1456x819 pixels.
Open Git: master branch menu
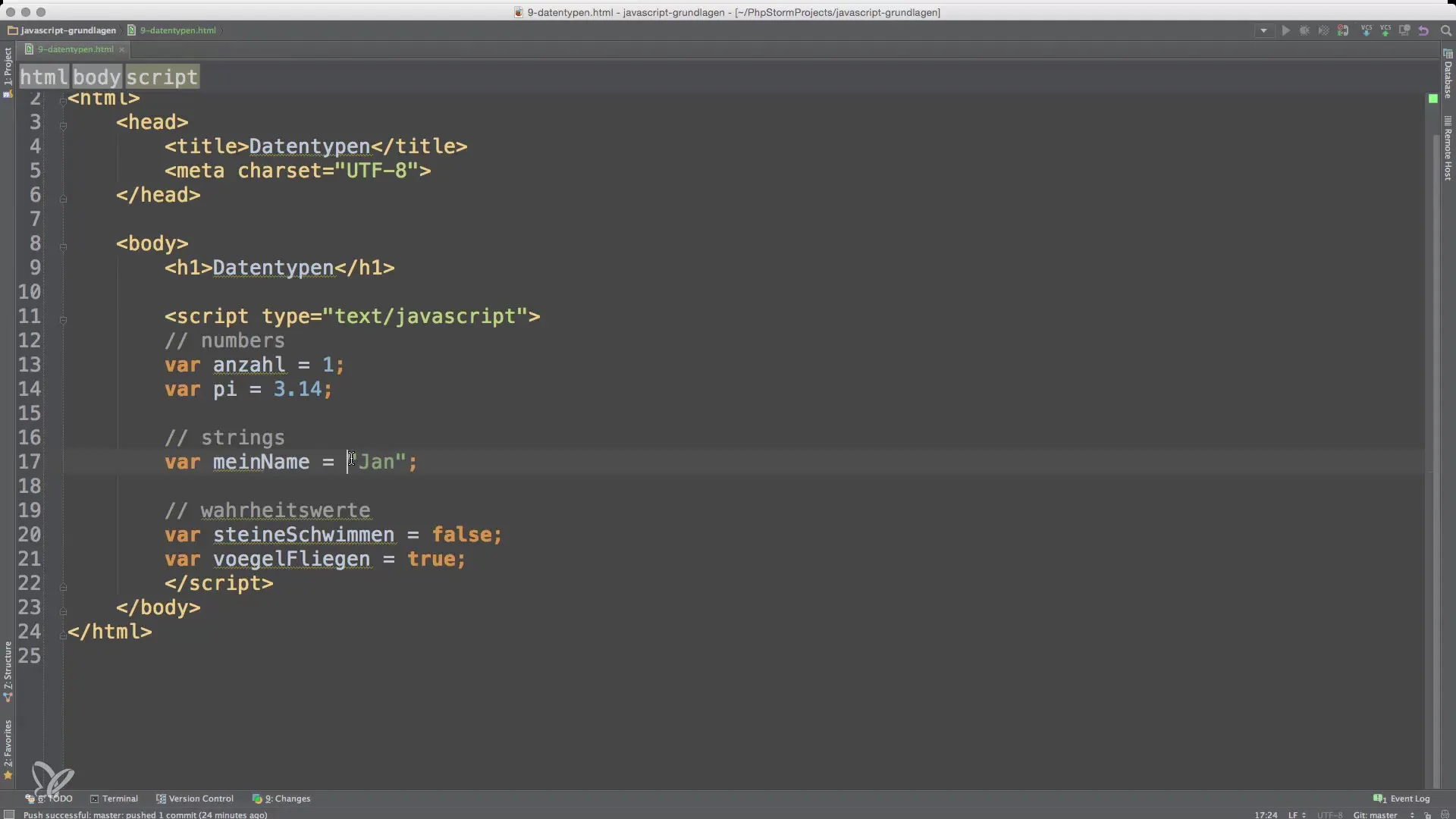(1383, 815)
